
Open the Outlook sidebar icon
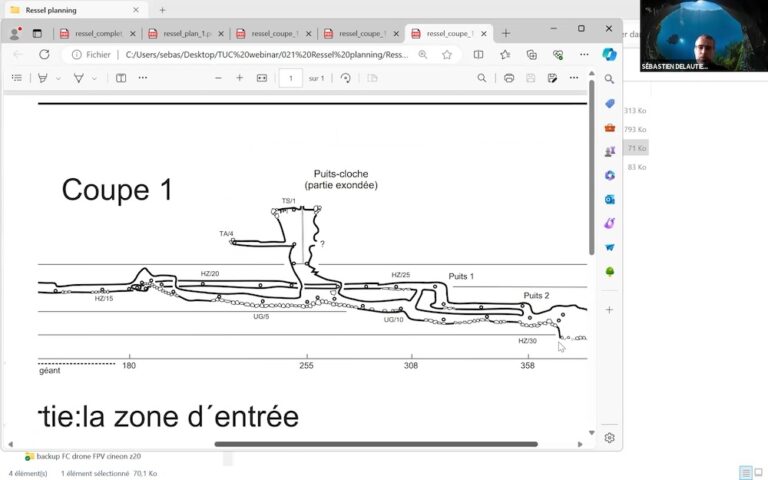(x=609, y=199)
